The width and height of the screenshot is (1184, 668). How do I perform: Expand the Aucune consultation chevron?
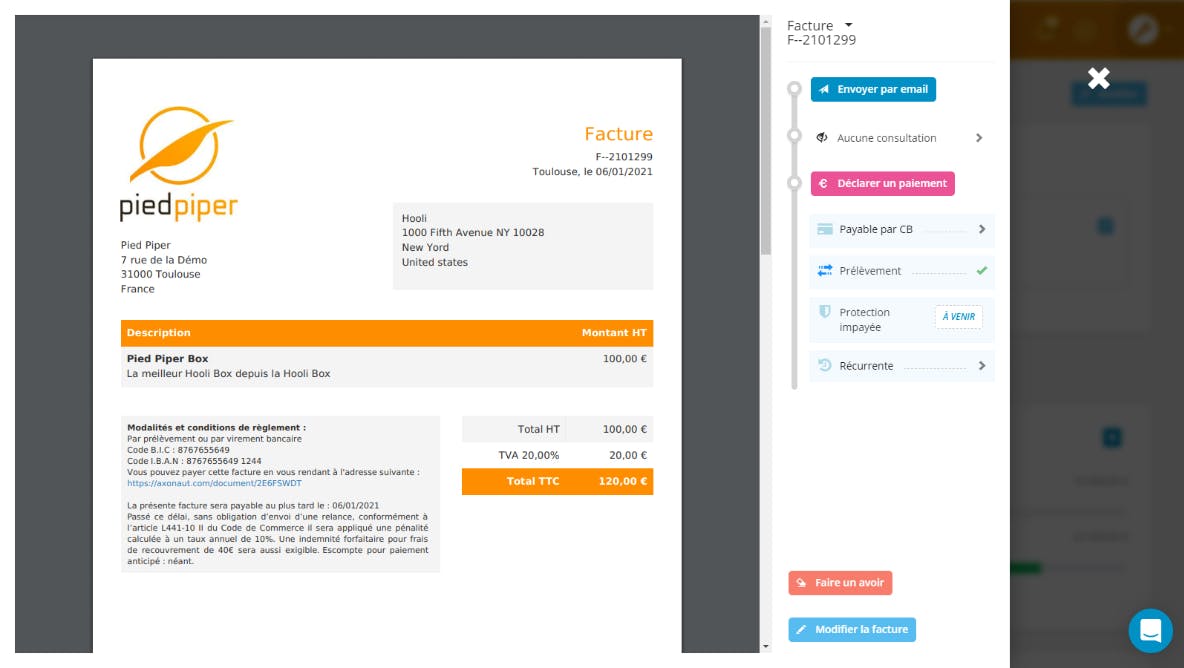(979, 138)
